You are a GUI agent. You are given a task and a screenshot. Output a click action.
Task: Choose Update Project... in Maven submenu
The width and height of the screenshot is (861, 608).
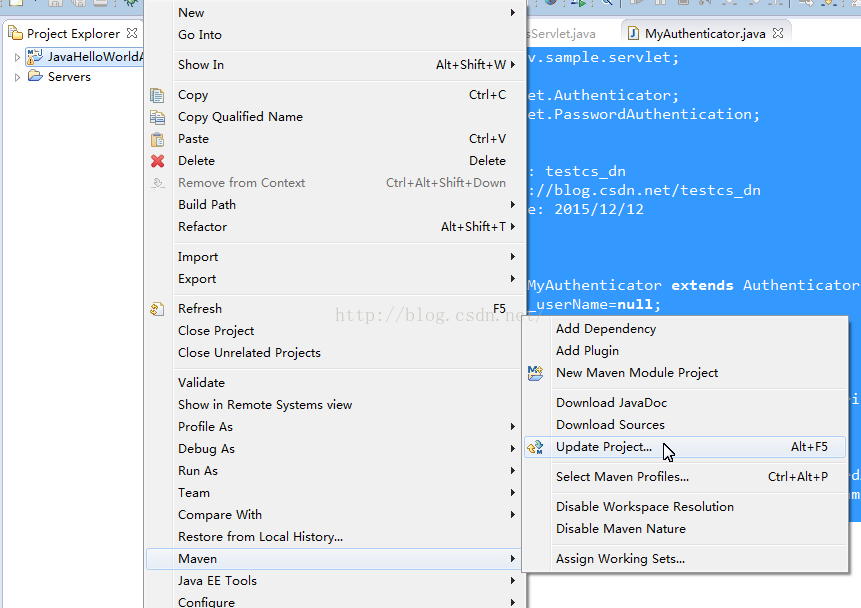click(x=685, y=447)
